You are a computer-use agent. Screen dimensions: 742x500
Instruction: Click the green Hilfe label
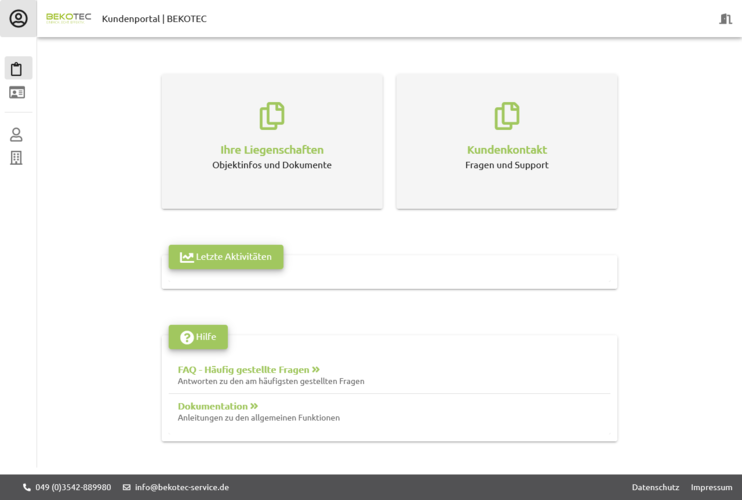[x=198, y=337]
